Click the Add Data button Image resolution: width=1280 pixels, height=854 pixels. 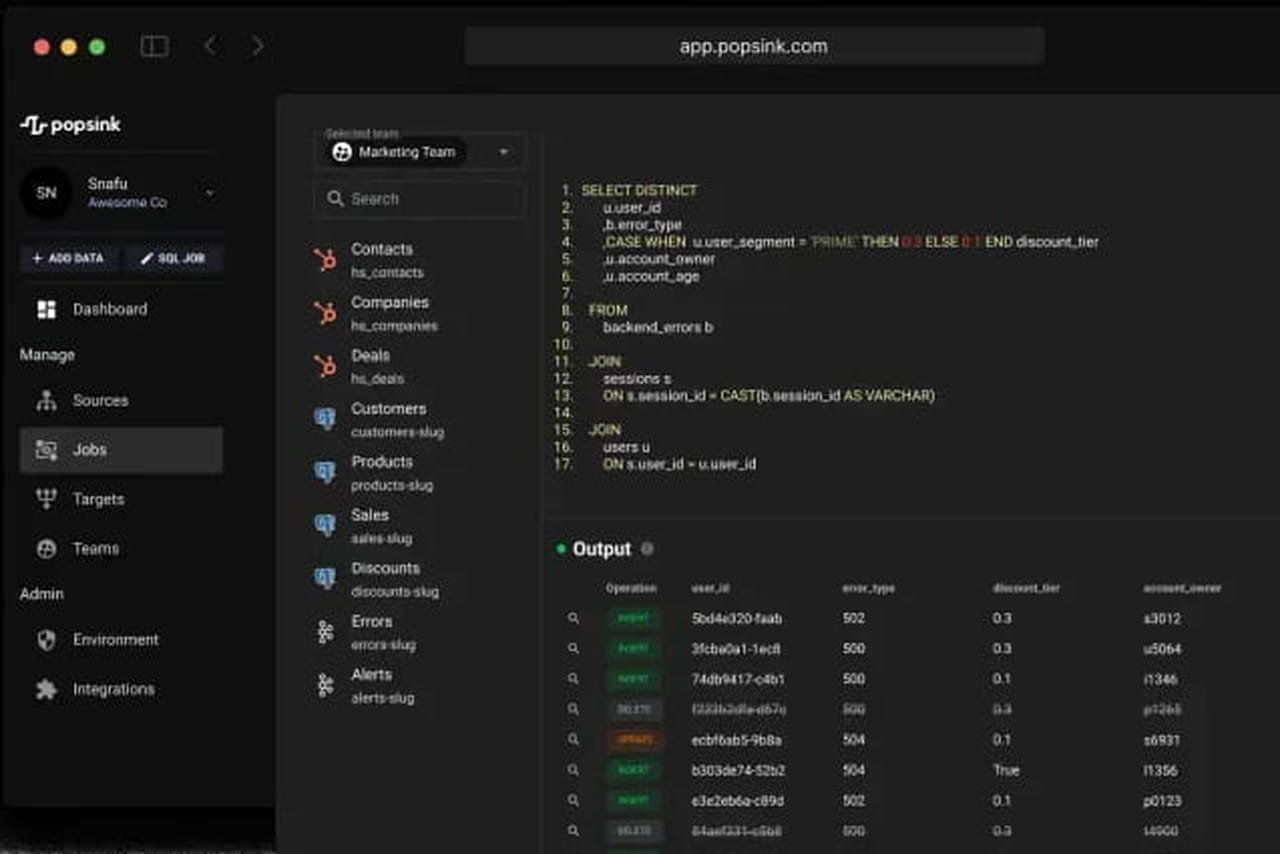[69, 258]
